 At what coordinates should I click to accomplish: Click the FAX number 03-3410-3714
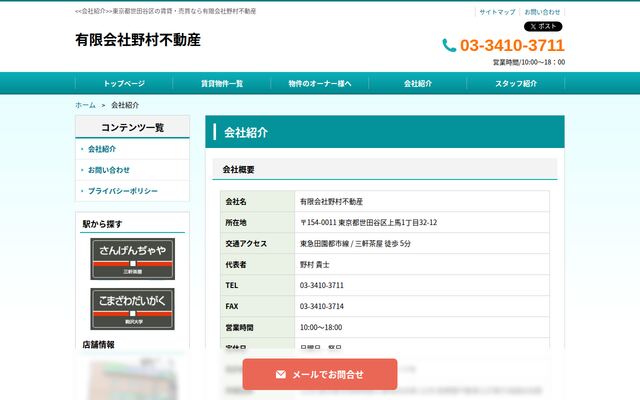[322, 307]
